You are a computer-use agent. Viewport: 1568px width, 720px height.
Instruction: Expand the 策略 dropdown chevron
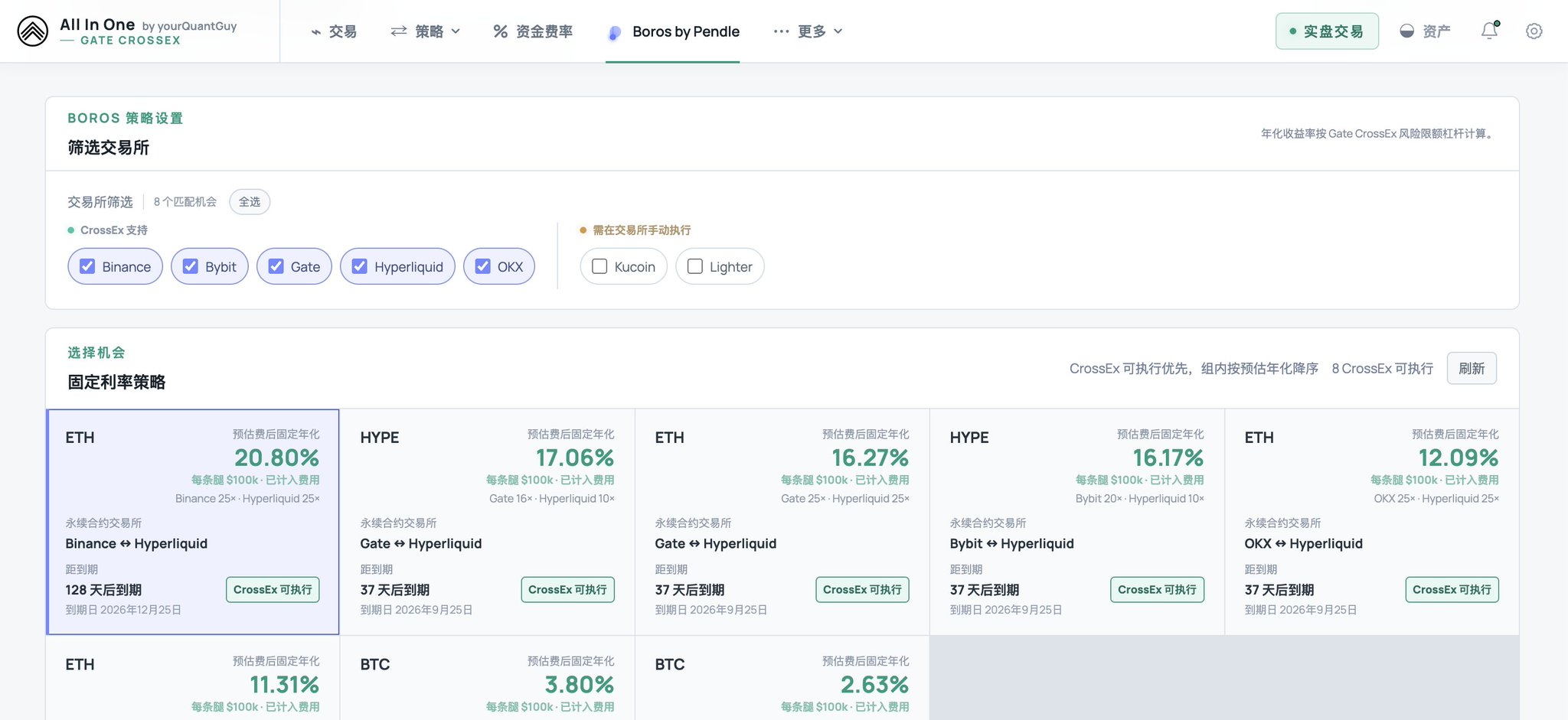456,31
